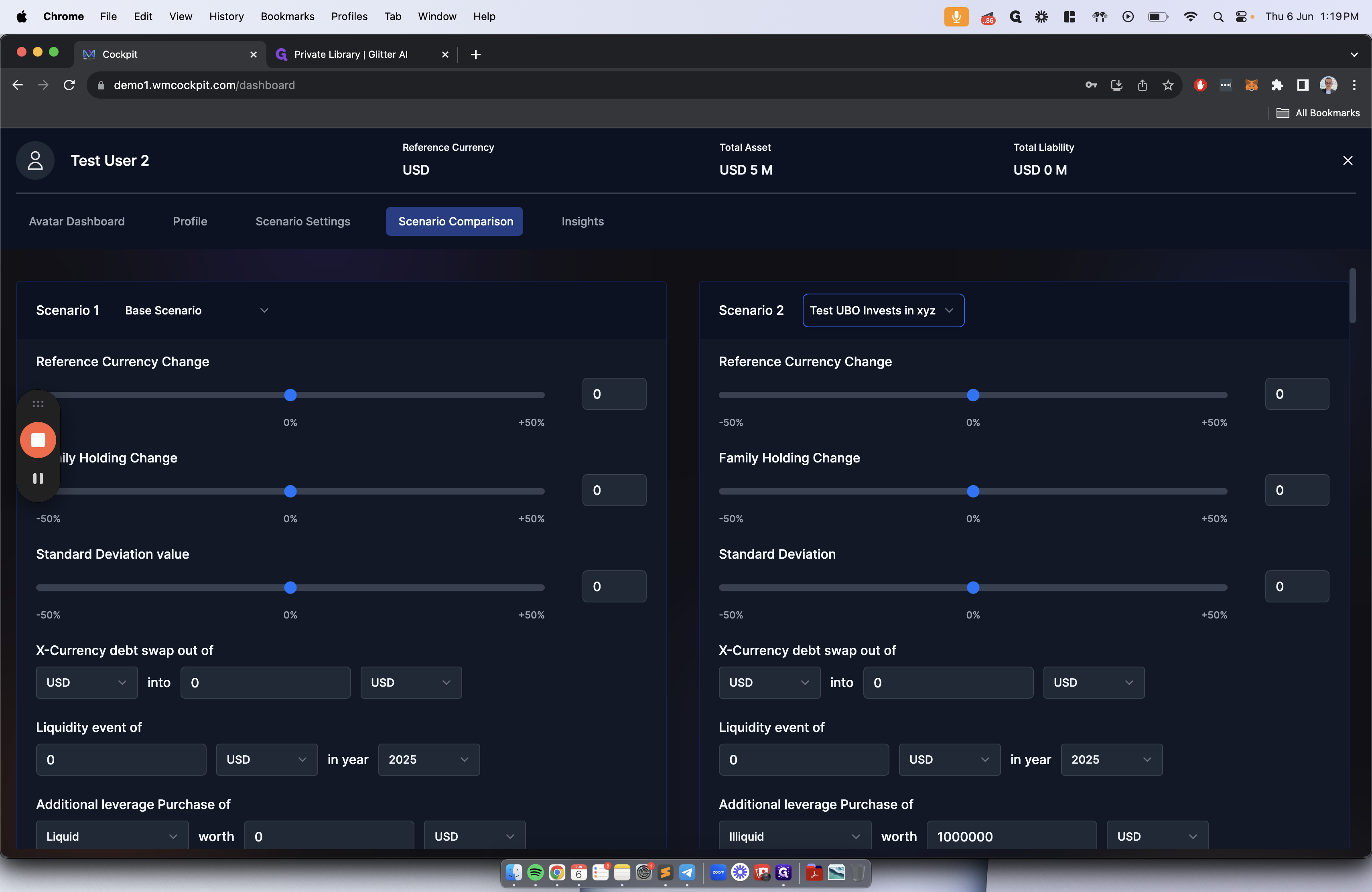Image resolution: width=1372 pixels, height=892 pixels.
Task: Click the address bar URL
Action: tap(204, 85)
